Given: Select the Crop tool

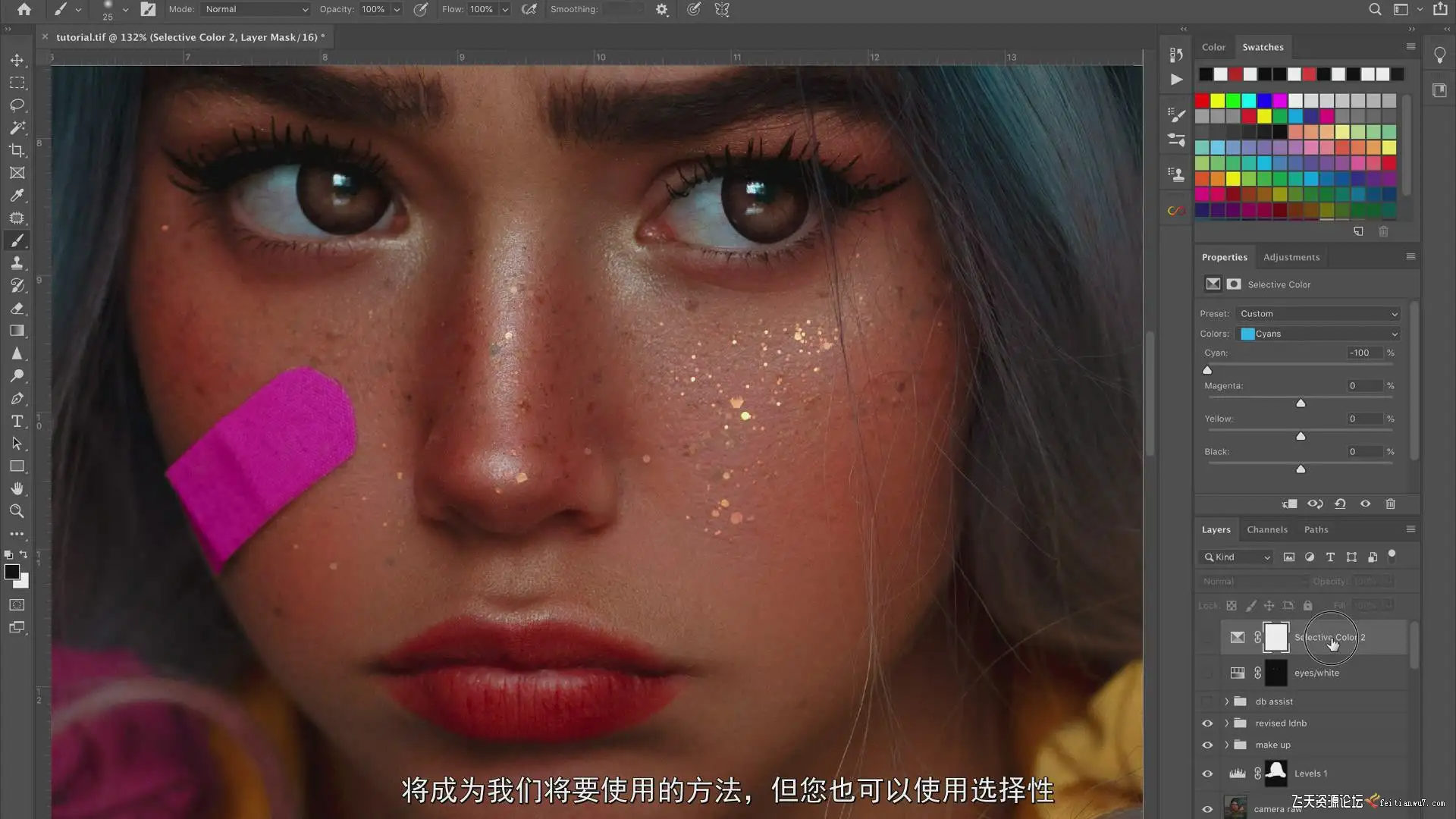Looking at the screenshot, I should click(17, 150).
